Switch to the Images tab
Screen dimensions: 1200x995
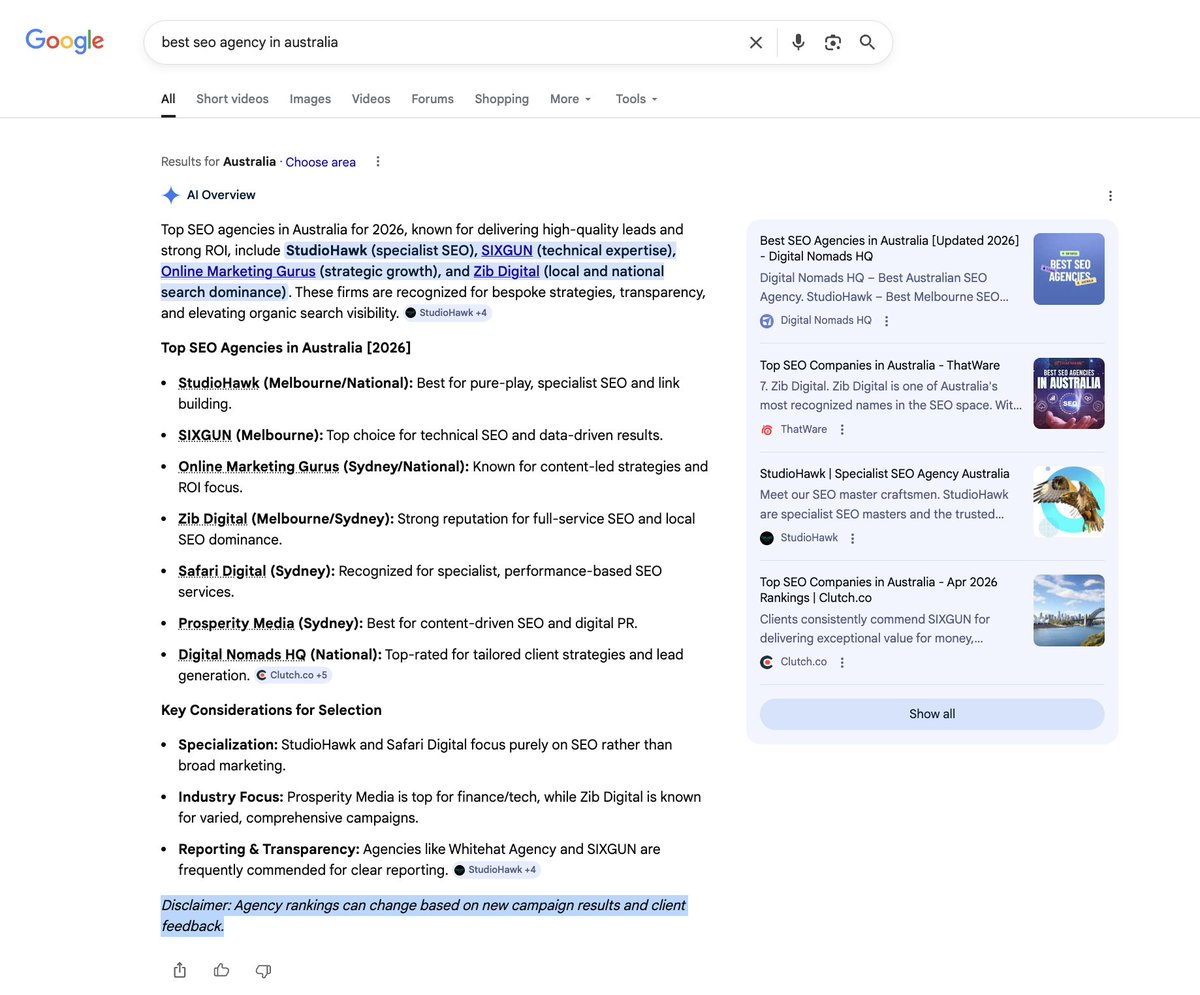[x=310, y=98]
